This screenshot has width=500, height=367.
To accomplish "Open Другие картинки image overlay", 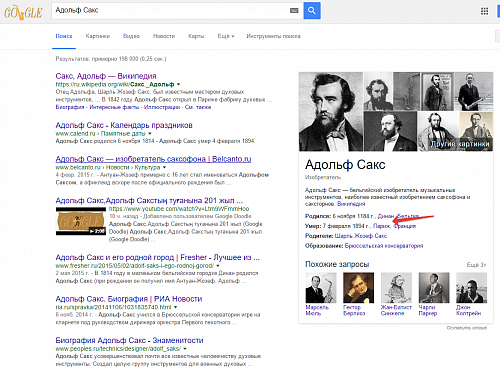I will (460, 144).
